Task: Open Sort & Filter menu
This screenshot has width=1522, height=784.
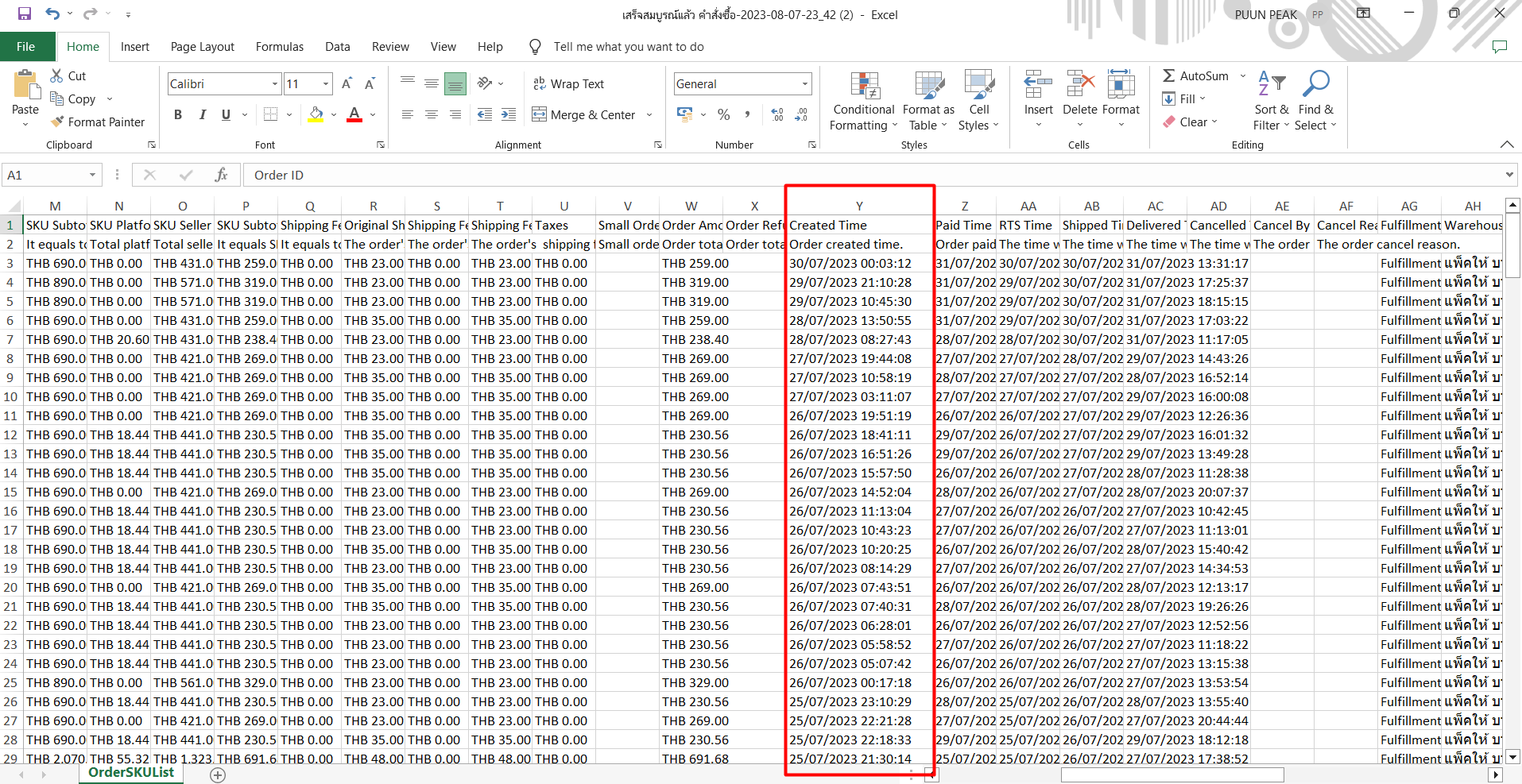Action: tap(1271, 101)
